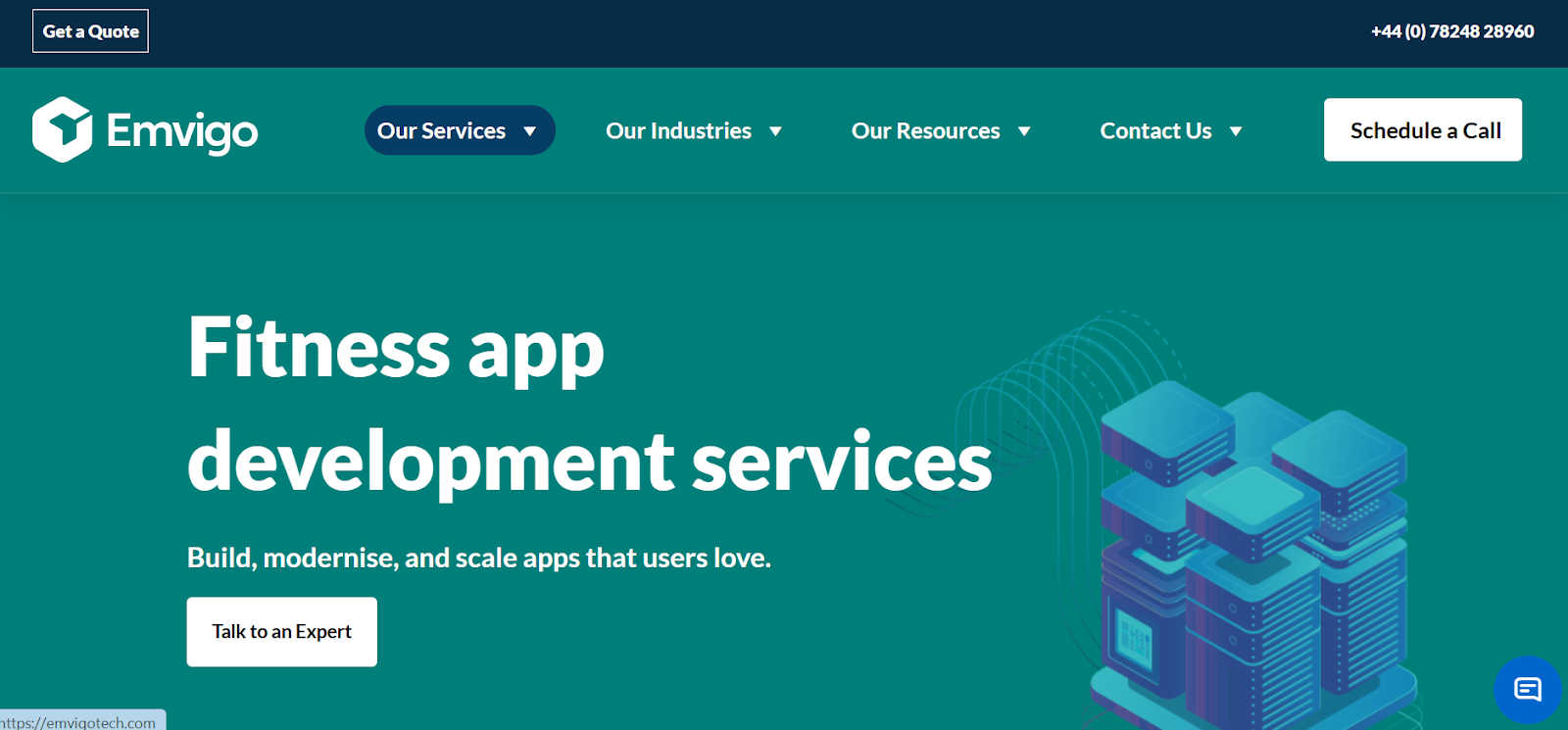1568x730 pixels.
Task: Click the Build, modernise, and scale tagline
Action: pyautogui.click(x=479, y=558)
